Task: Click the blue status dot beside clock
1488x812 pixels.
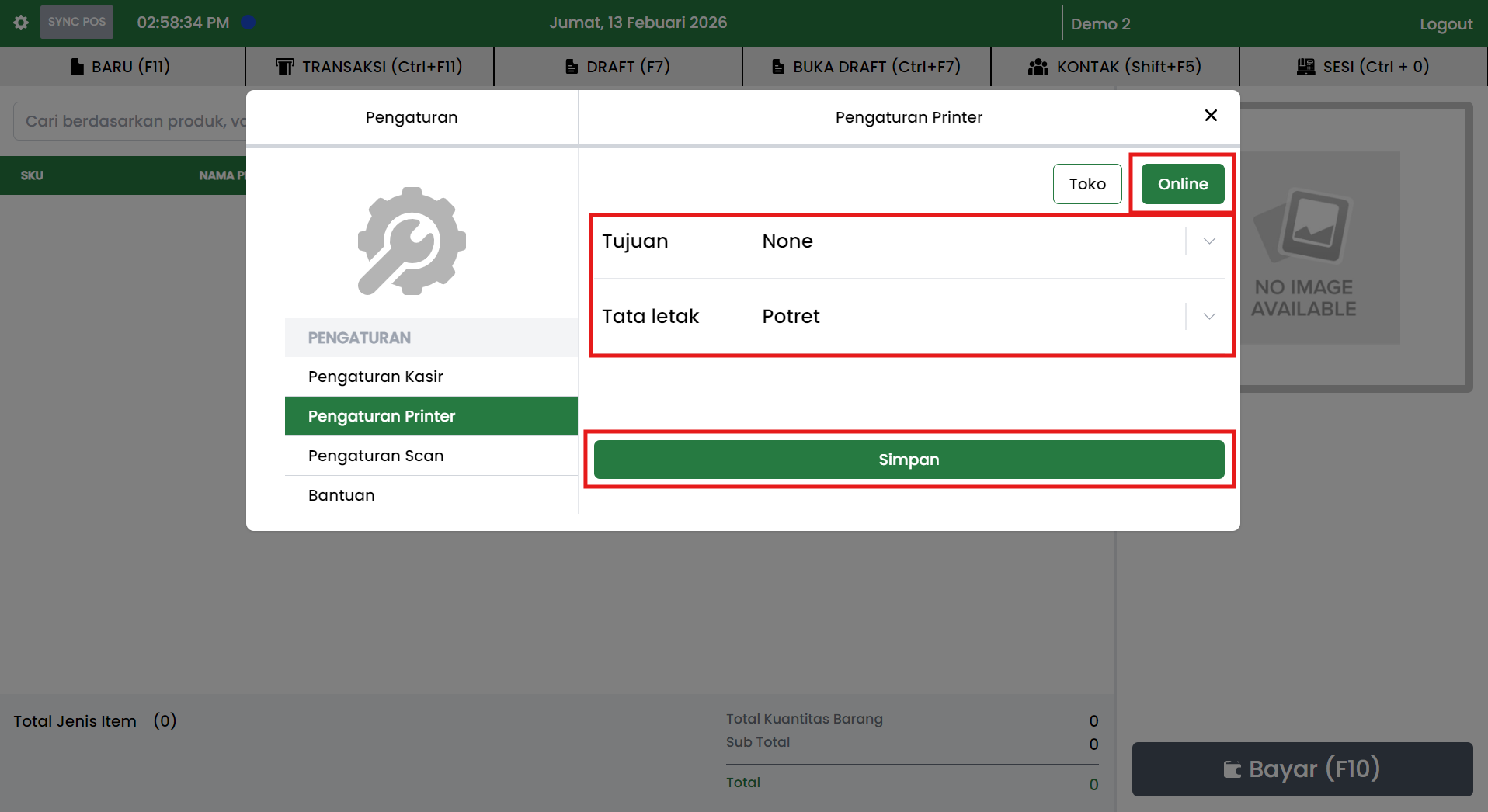Action: click(248, 23)
